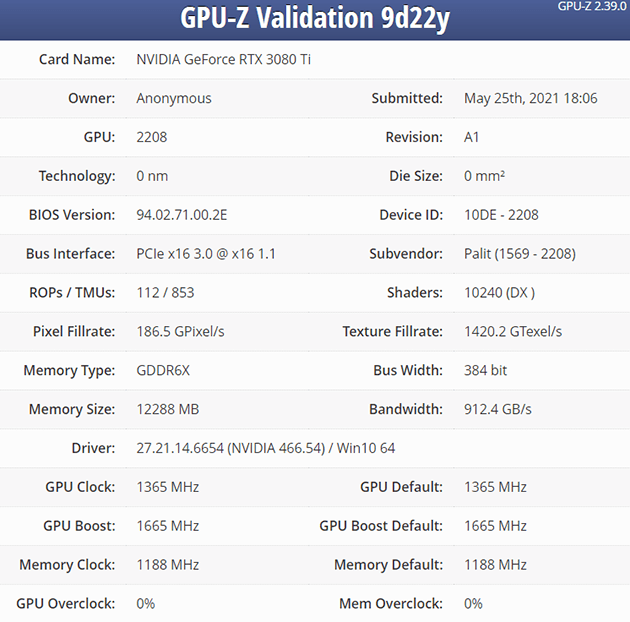This screenshot has height=622, width=630.
Task: Click Memory Clock value '1188 MHz'
Action: coord(168,565)
